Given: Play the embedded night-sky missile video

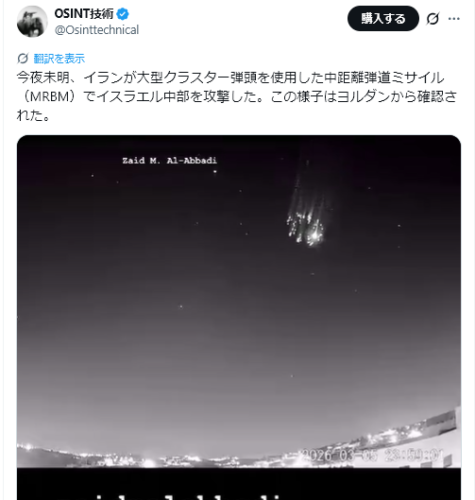Looking at the screenshot, I should coord(239,301).
